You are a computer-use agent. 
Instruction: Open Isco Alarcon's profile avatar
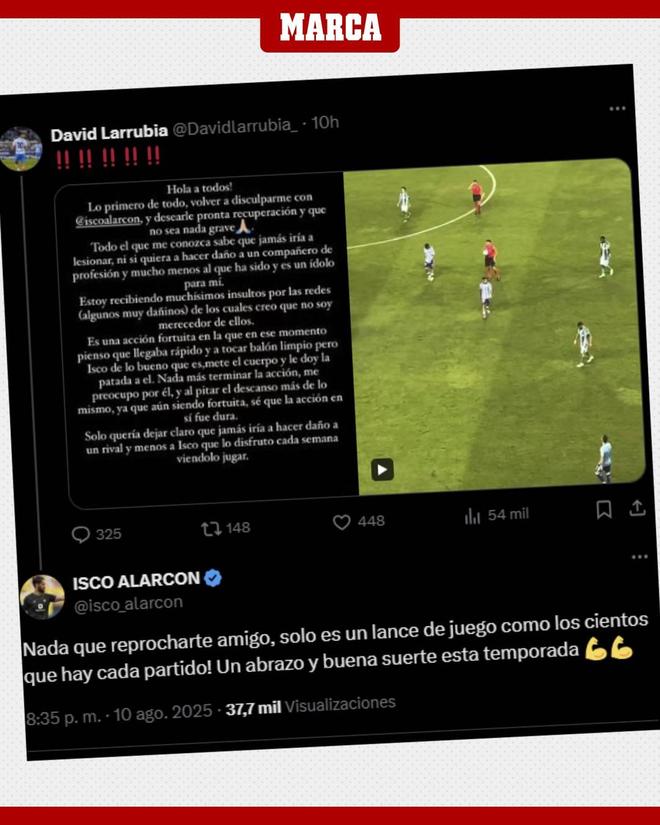42,597
